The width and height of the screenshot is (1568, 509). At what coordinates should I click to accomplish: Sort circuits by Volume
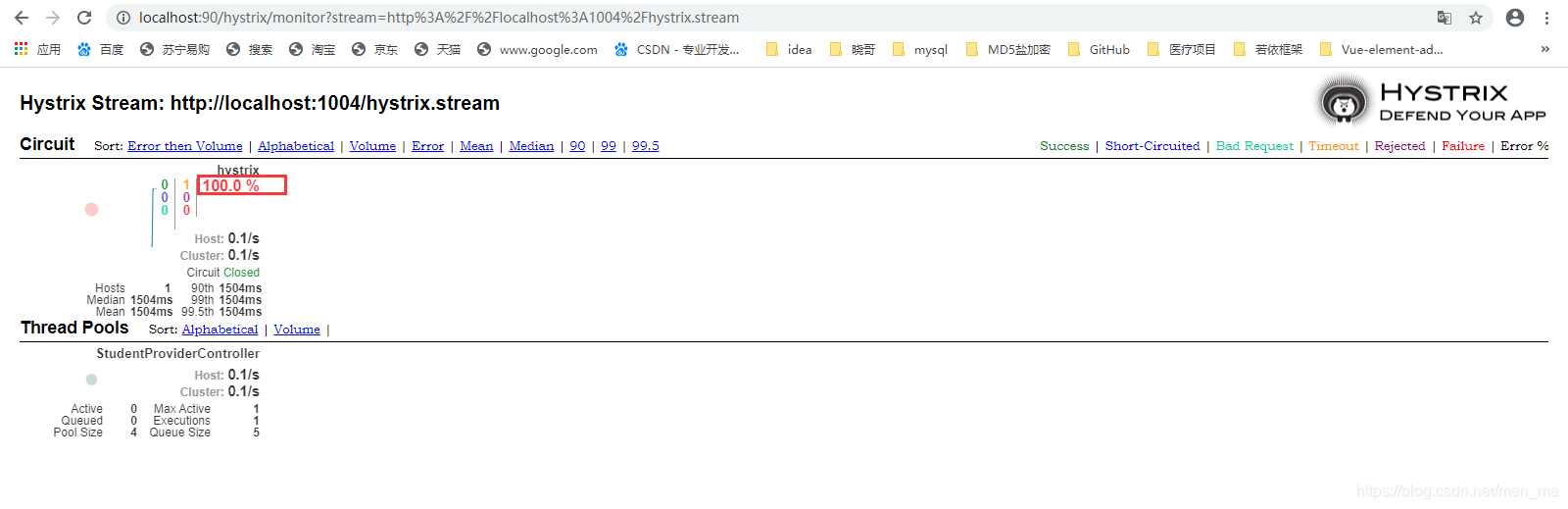point(372,146)
